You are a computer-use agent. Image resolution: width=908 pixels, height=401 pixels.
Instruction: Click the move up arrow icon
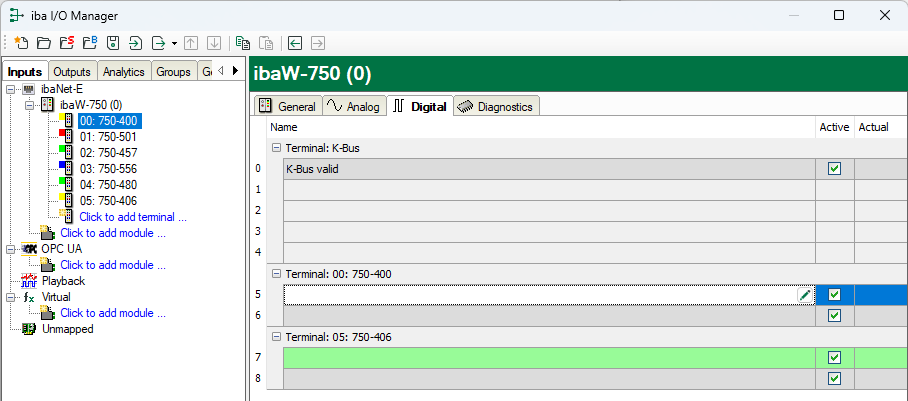pos(191,43)
